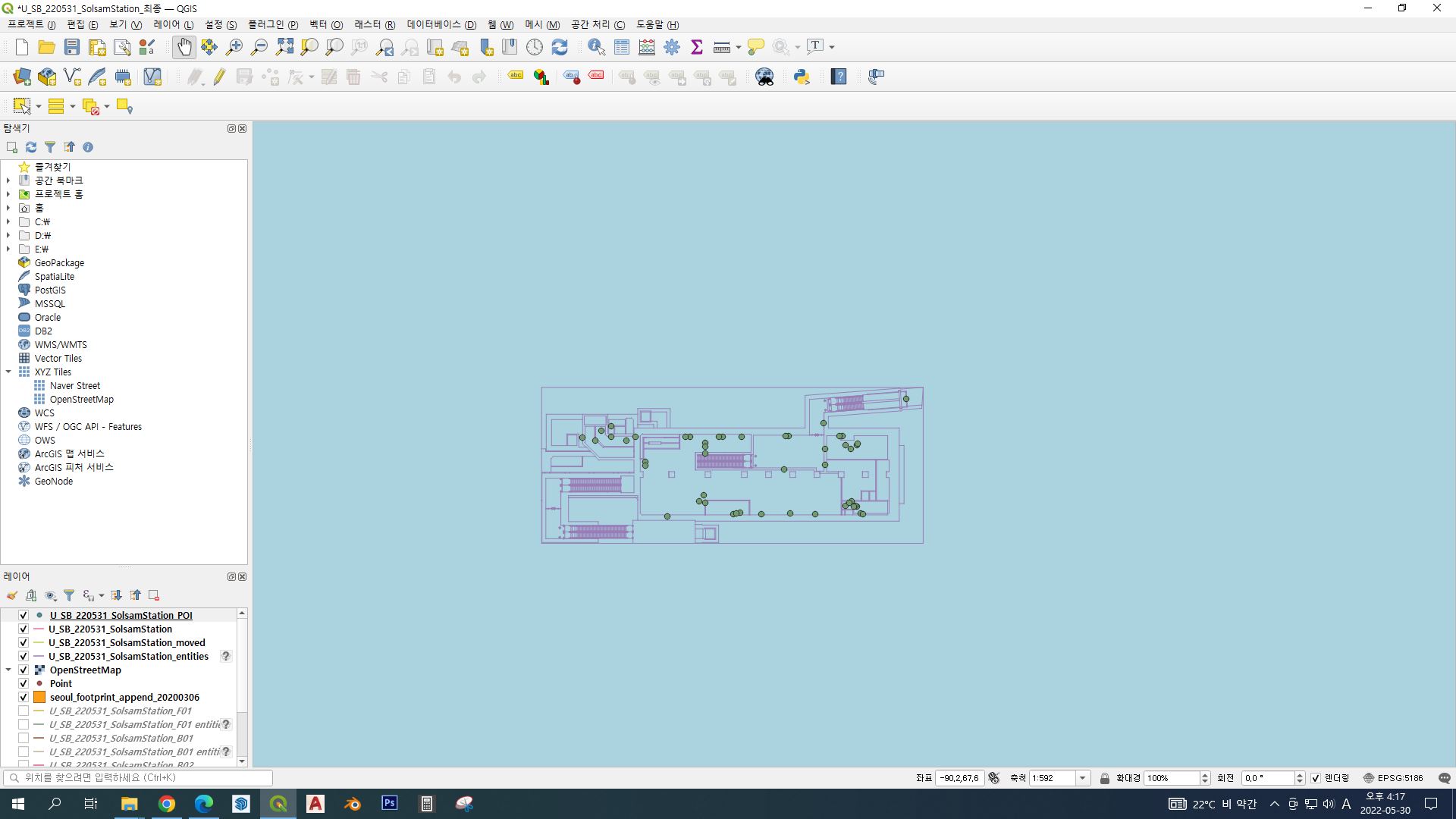
Task: Expand the C: drive browser node
Action: click(x=8, y=221)
